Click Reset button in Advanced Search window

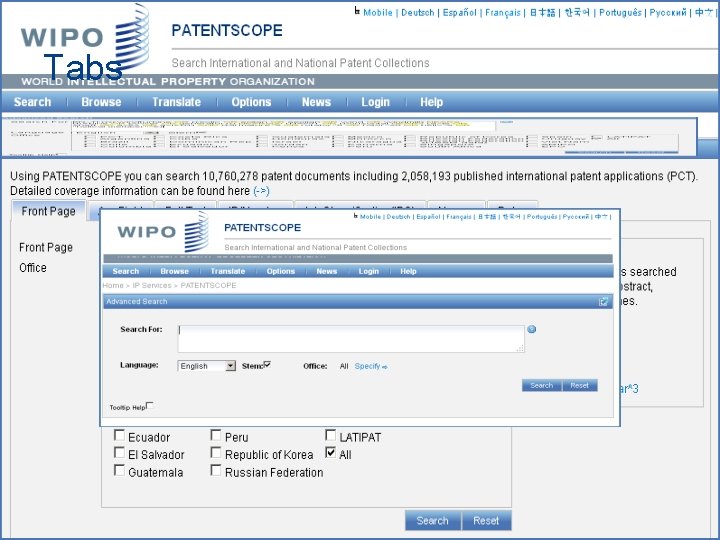(x=579, y=385)
